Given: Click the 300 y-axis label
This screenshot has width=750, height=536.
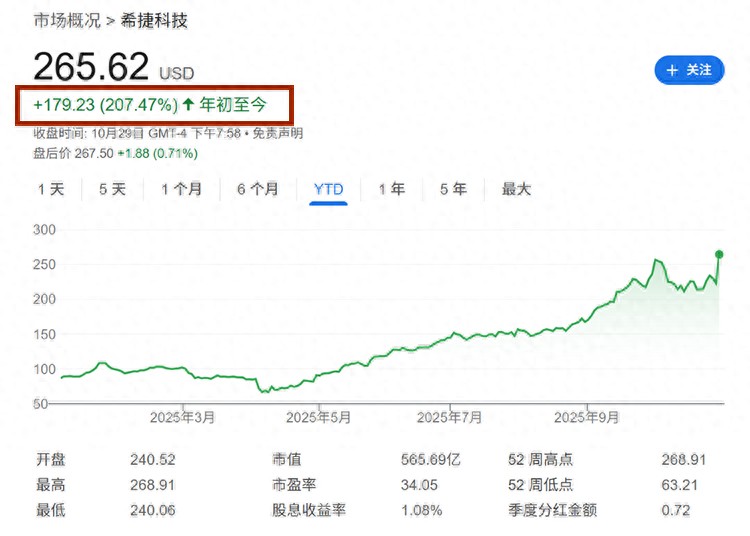Looking at the screenshot, I should 44,230.
